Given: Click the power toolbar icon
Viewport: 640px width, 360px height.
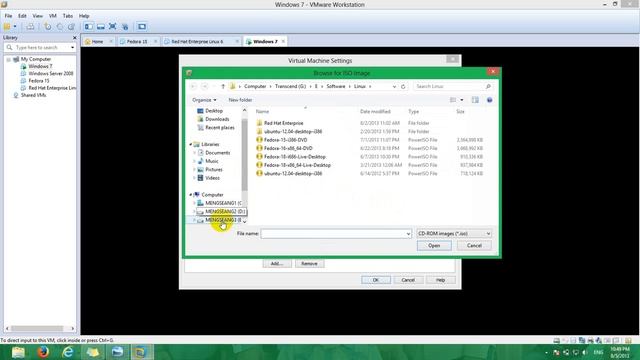Looking at the screenshot, I should (7, 27).
